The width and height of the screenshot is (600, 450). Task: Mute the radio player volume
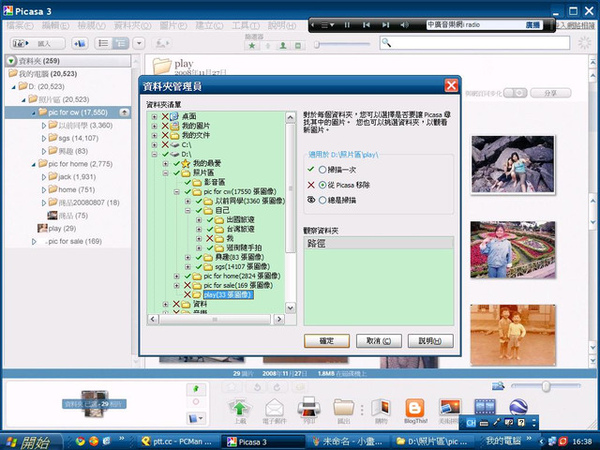(404, 25)
